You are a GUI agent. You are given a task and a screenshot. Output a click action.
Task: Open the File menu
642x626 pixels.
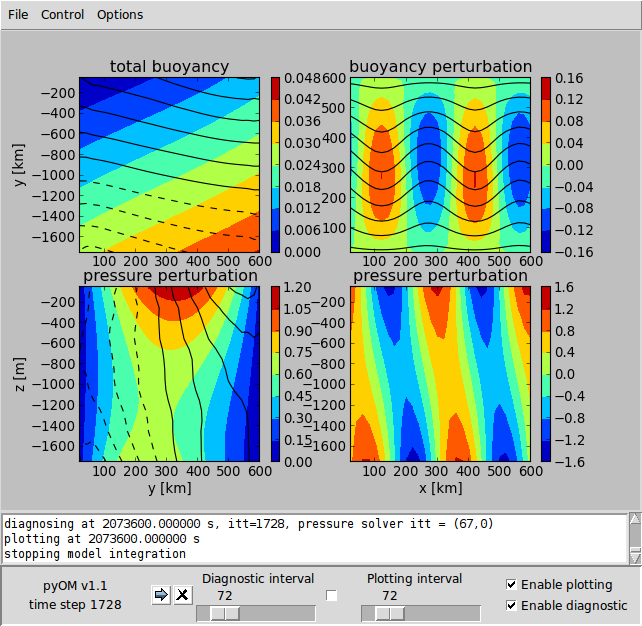(x=18, y=15)
